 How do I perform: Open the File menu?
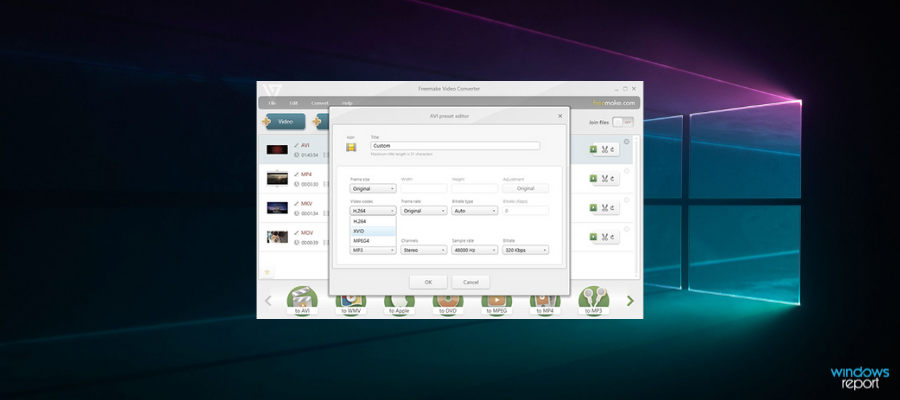tap(270, 103)
